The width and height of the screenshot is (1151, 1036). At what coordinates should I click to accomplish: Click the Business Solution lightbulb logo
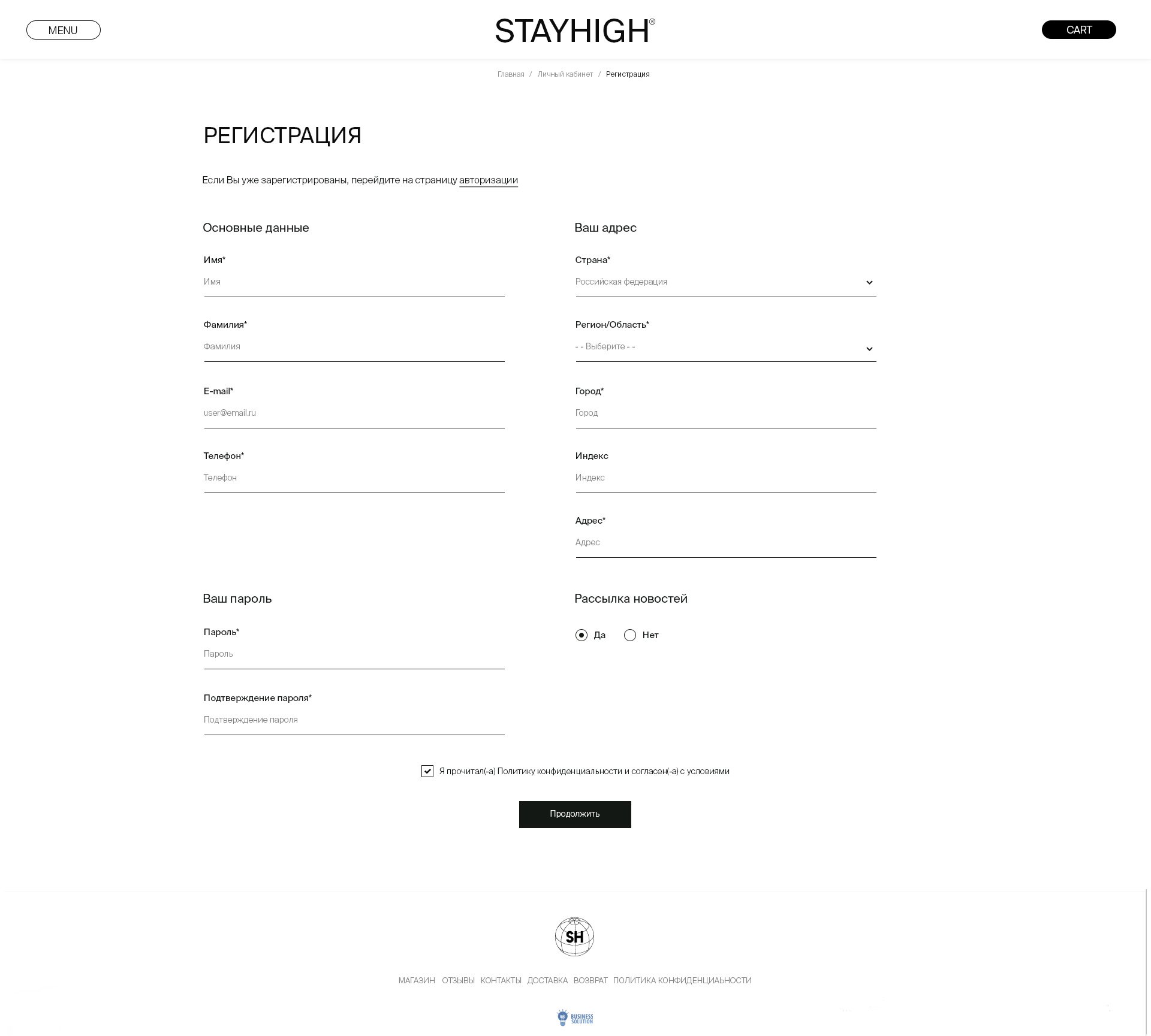coord(574,1017)
